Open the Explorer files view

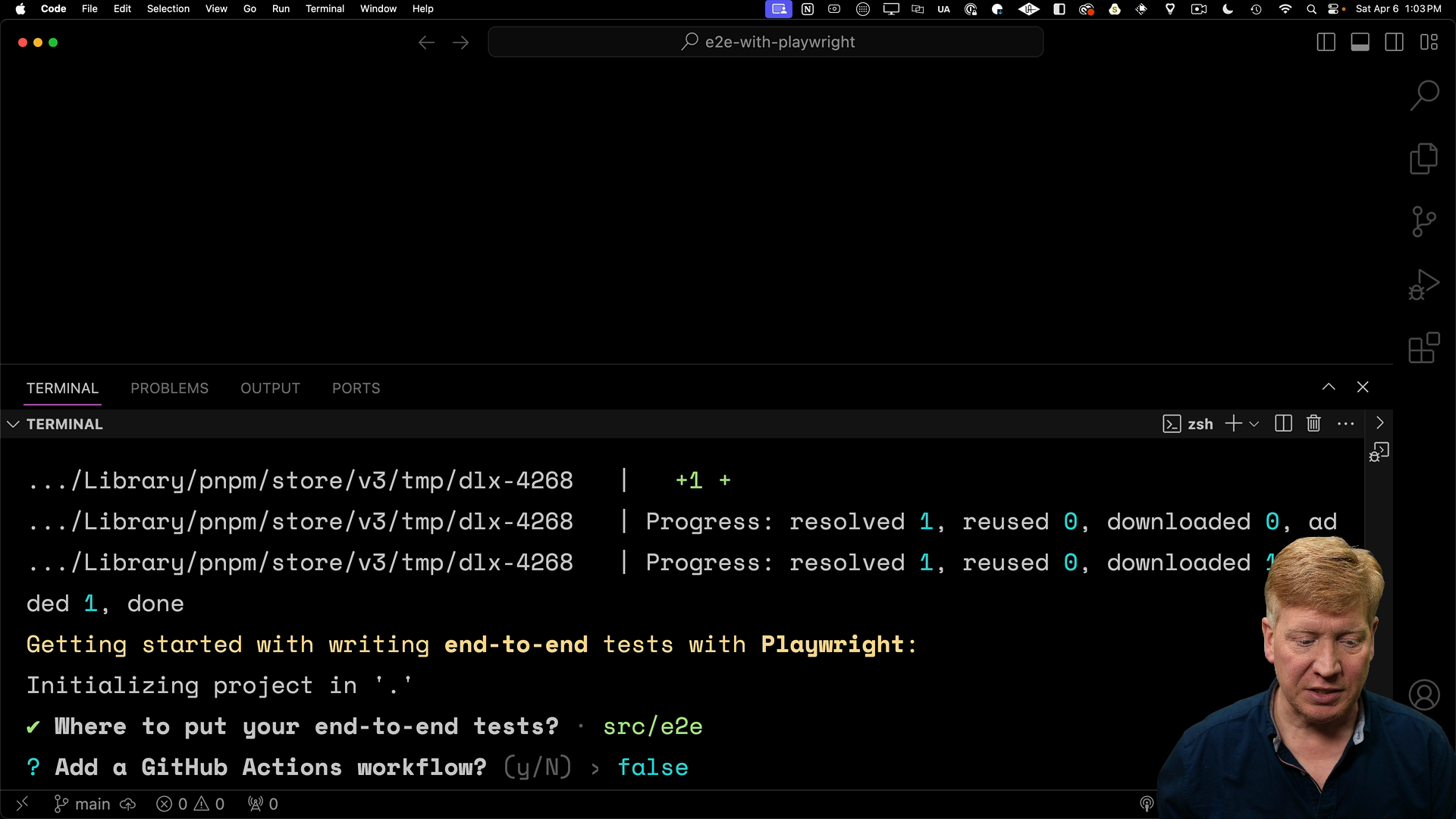[x=1423, y=158]
